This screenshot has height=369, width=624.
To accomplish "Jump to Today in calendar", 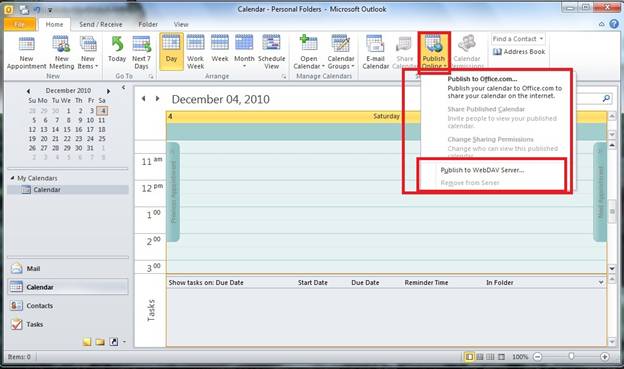I will 117,49.
